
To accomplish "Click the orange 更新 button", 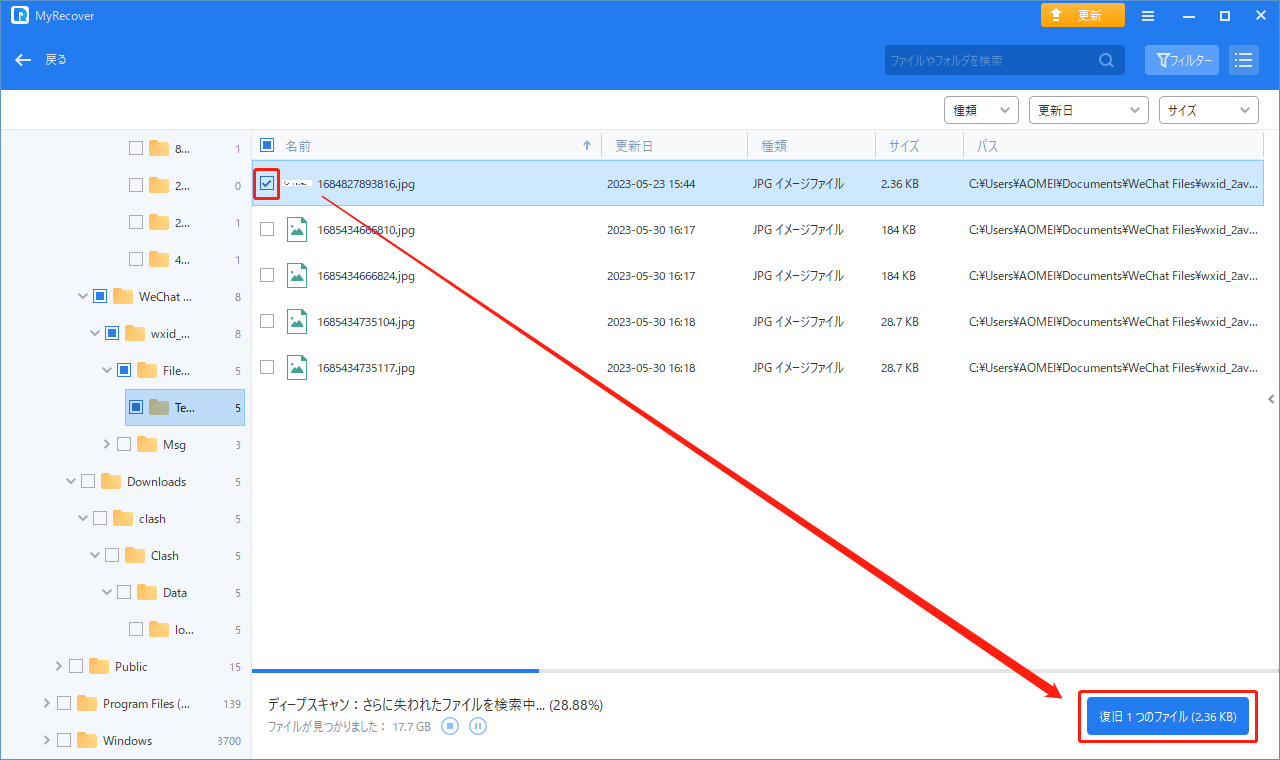I will [x=1082, y=16].
